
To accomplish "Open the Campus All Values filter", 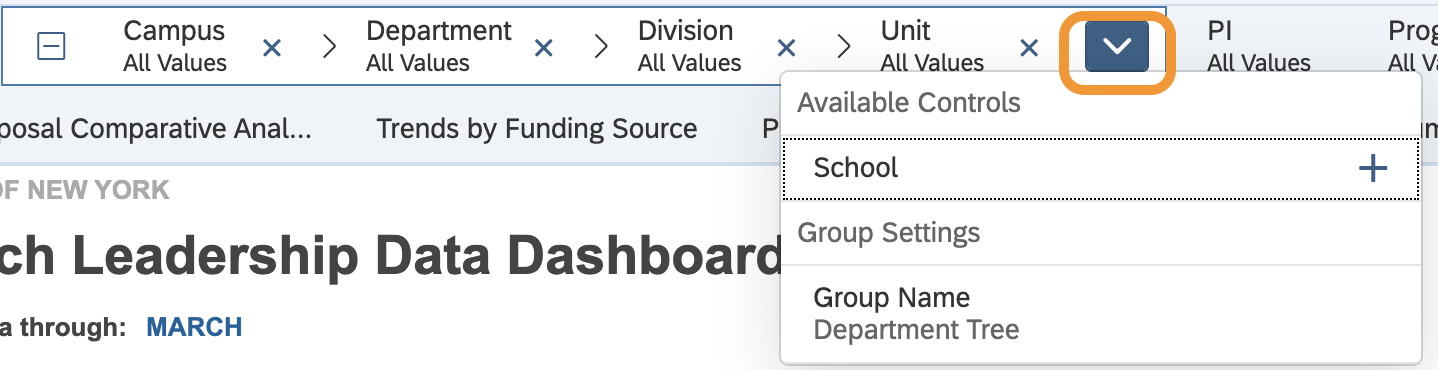I will (x=175, y=47).
